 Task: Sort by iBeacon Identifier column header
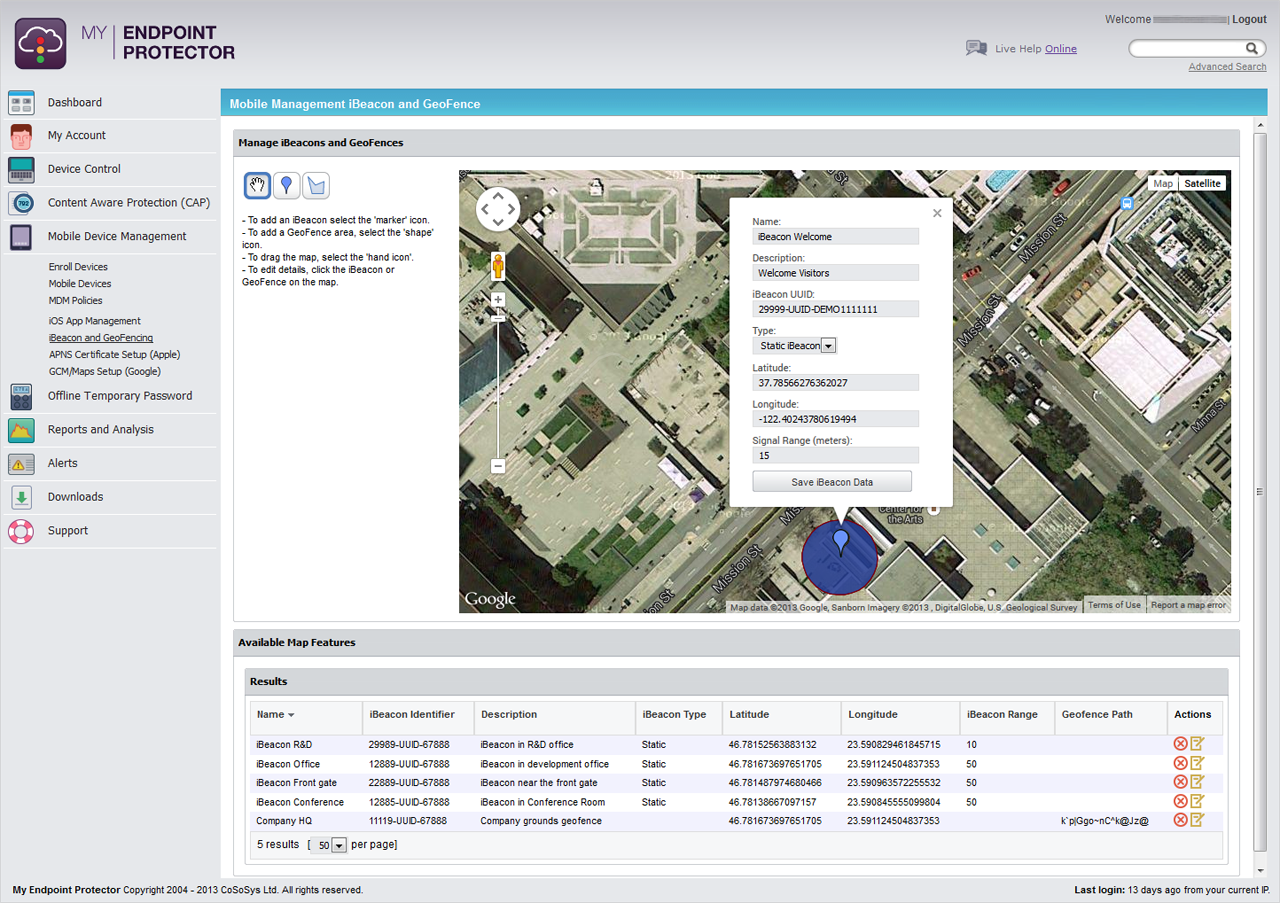[412, 715]
